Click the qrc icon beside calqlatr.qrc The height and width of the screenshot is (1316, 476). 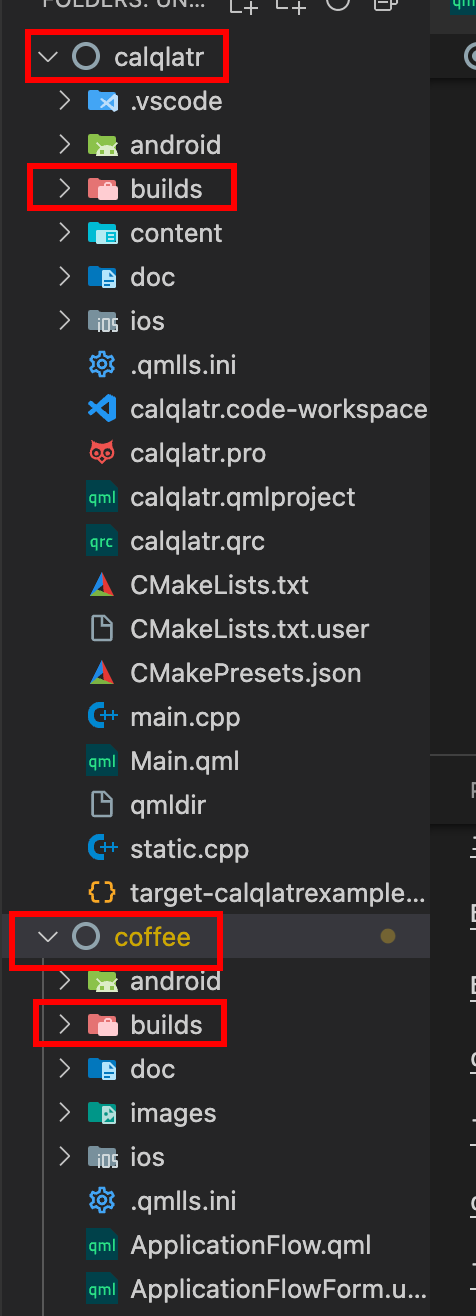pos(102,541)
